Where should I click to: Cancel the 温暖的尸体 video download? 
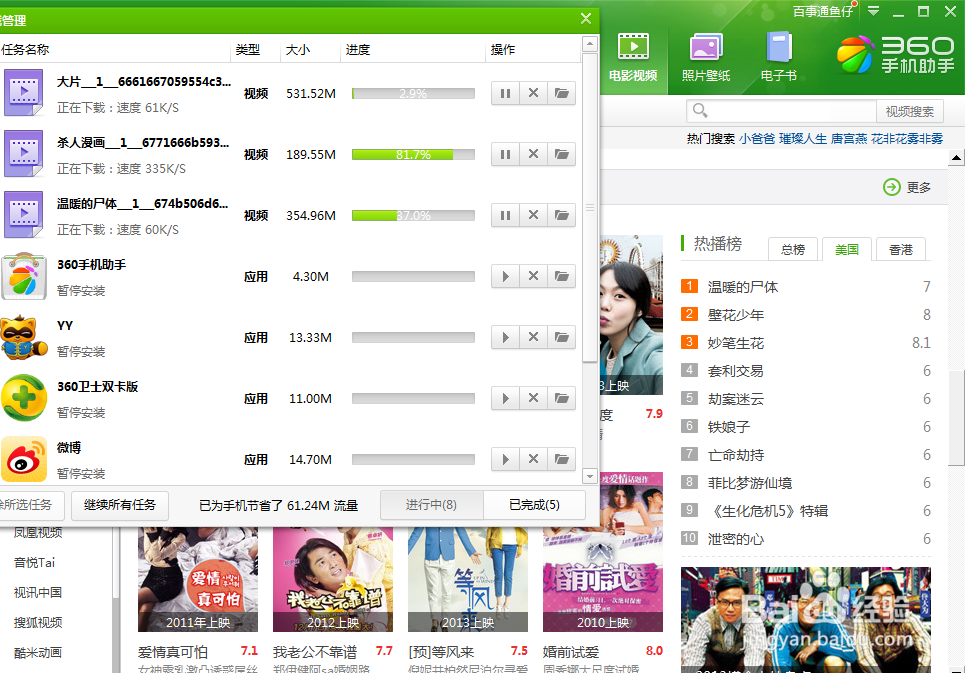pos(534,215)
